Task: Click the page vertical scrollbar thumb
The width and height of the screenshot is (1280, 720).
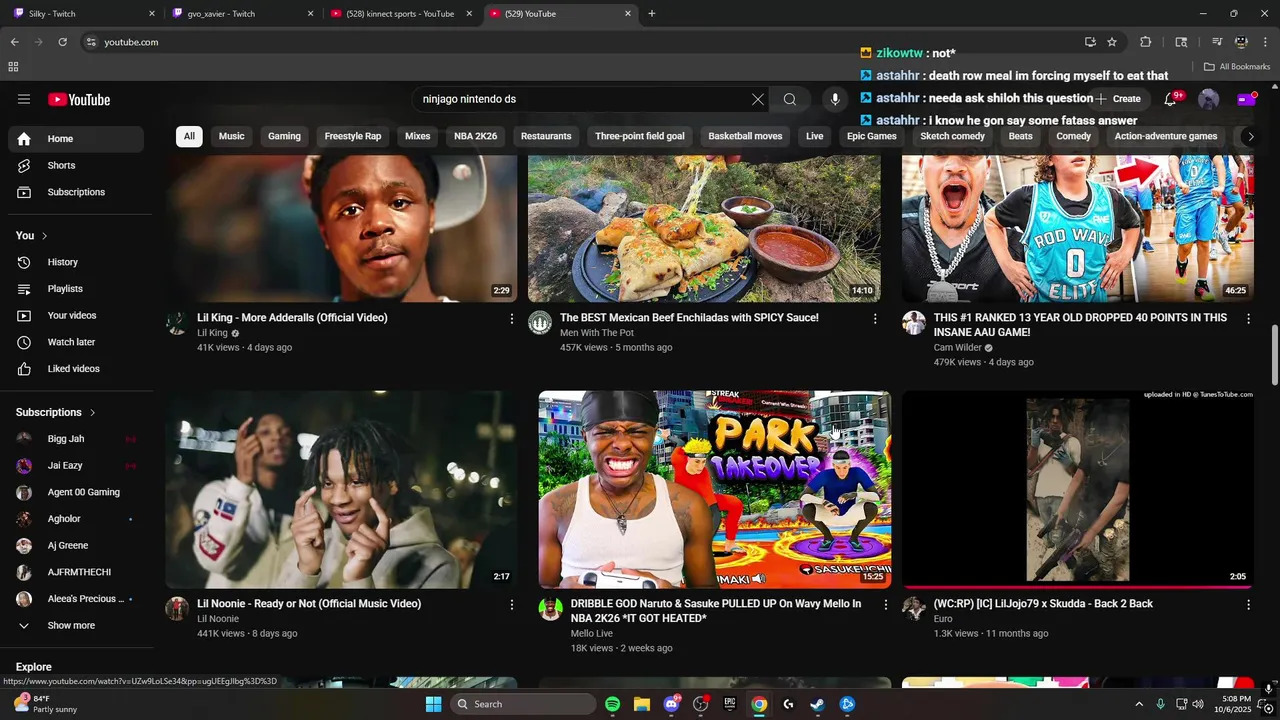Action: 1274,355
